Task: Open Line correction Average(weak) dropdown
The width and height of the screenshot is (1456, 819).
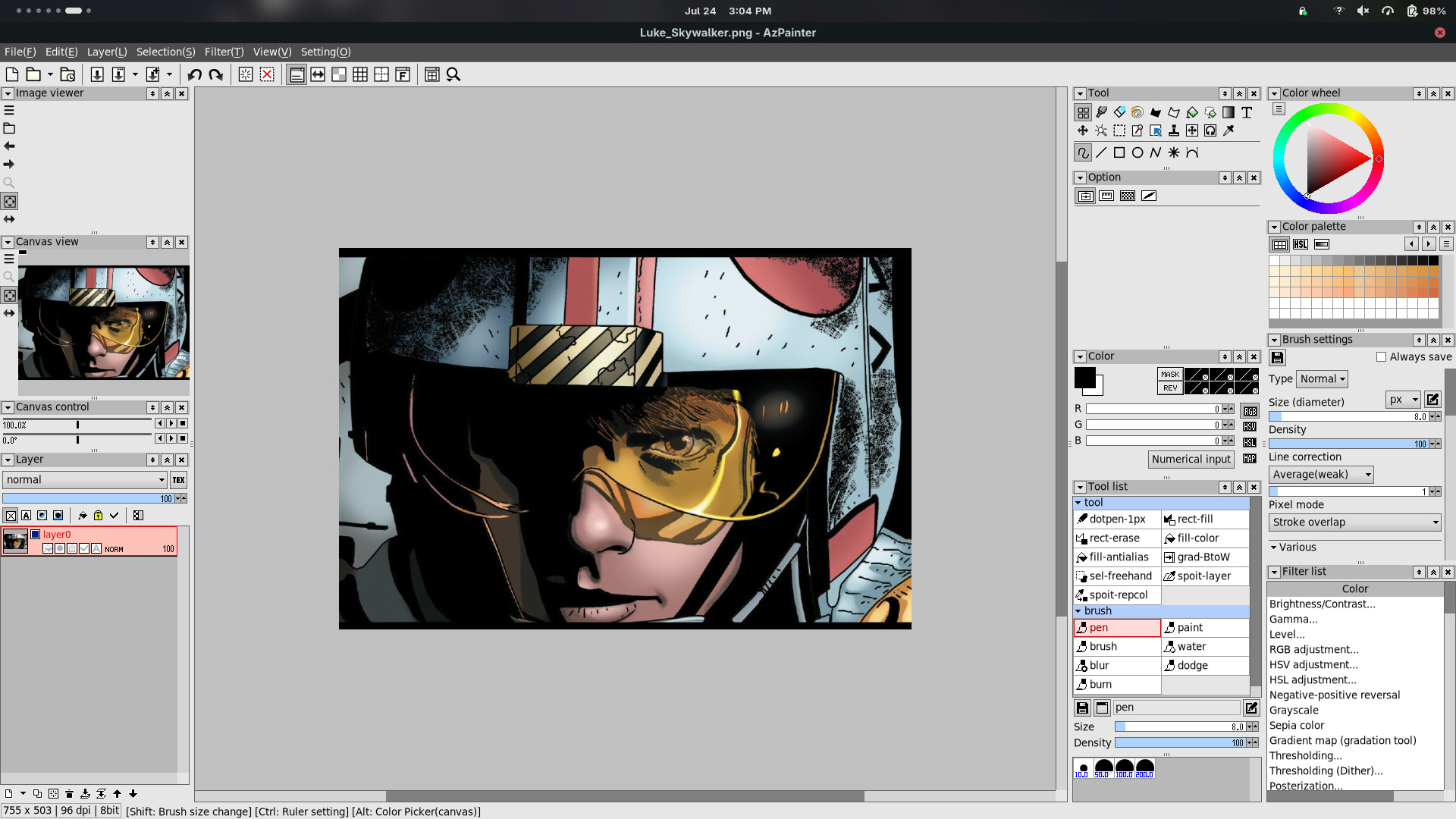Action: (1321, 475)
